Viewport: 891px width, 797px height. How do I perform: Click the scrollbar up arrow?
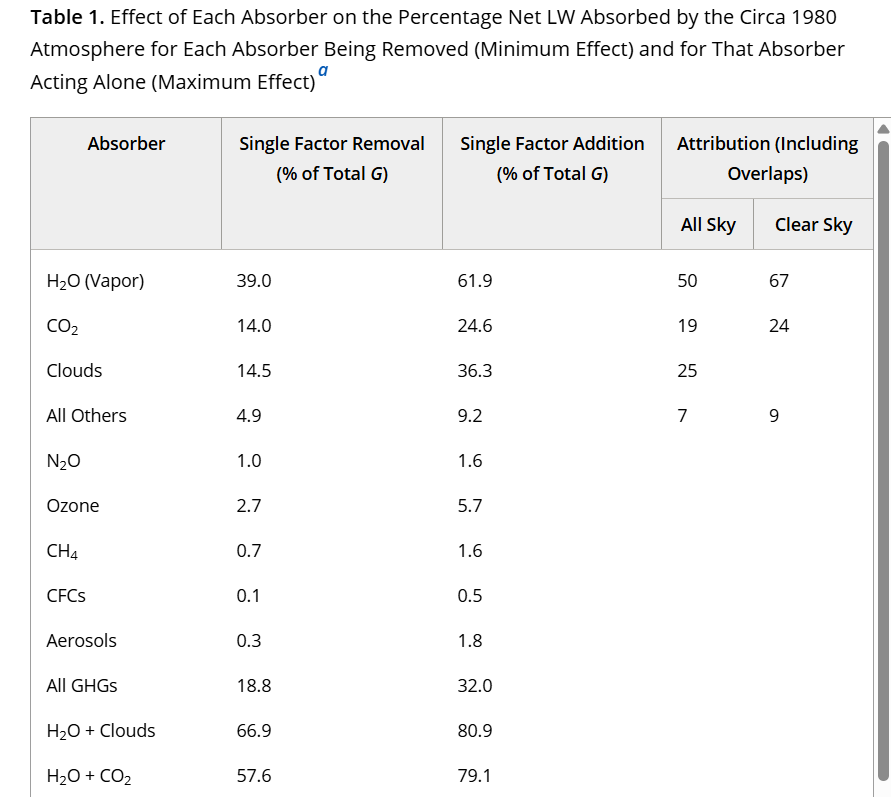tap(884, 129)
